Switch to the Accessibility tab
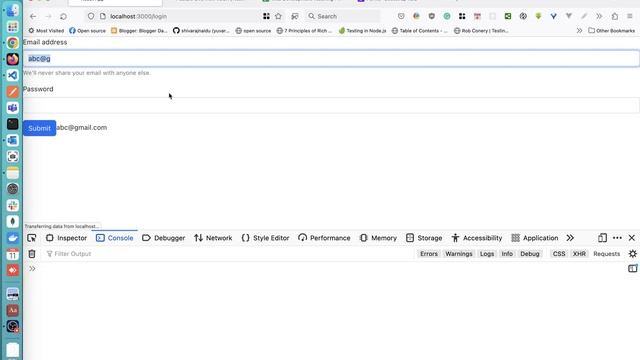The width and height of the screenshot is (640, 360). (x=477, y=238)
